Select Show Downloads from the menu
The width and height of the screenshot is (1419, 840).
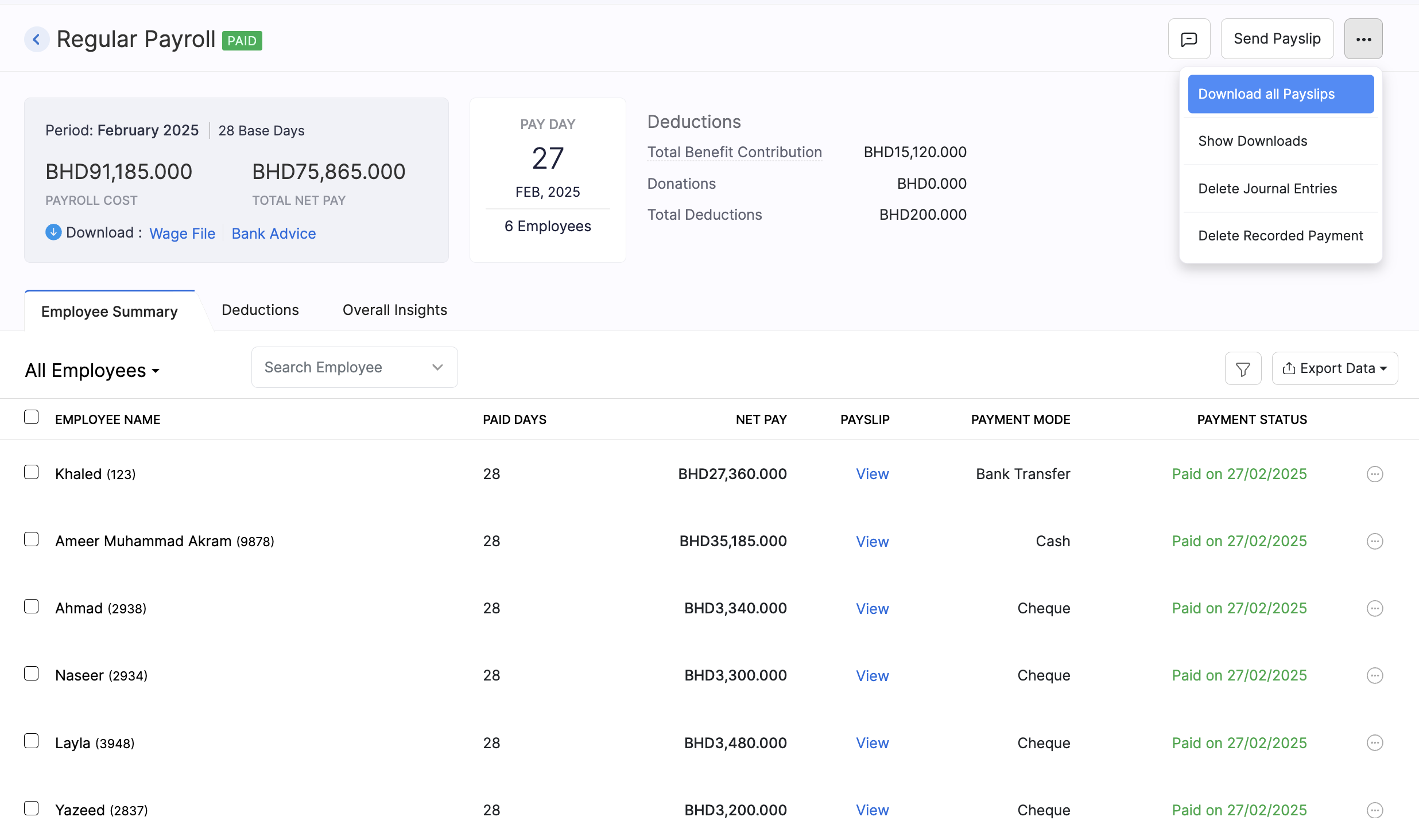coord(1253,141)
